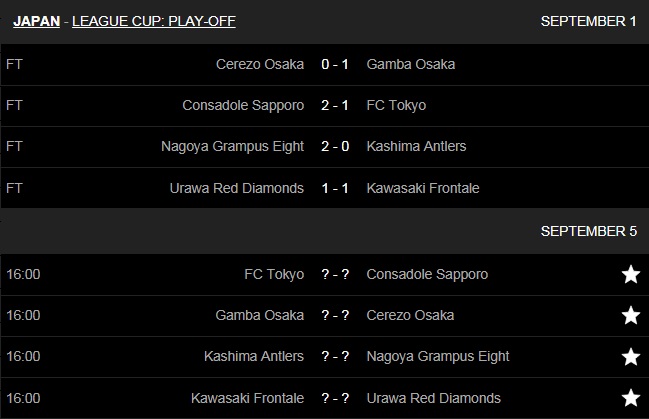This screenshot has height=419, width=649.
Task: Click Nagoya Grampus Eight away team on September 5
Action: coord(438,356)
